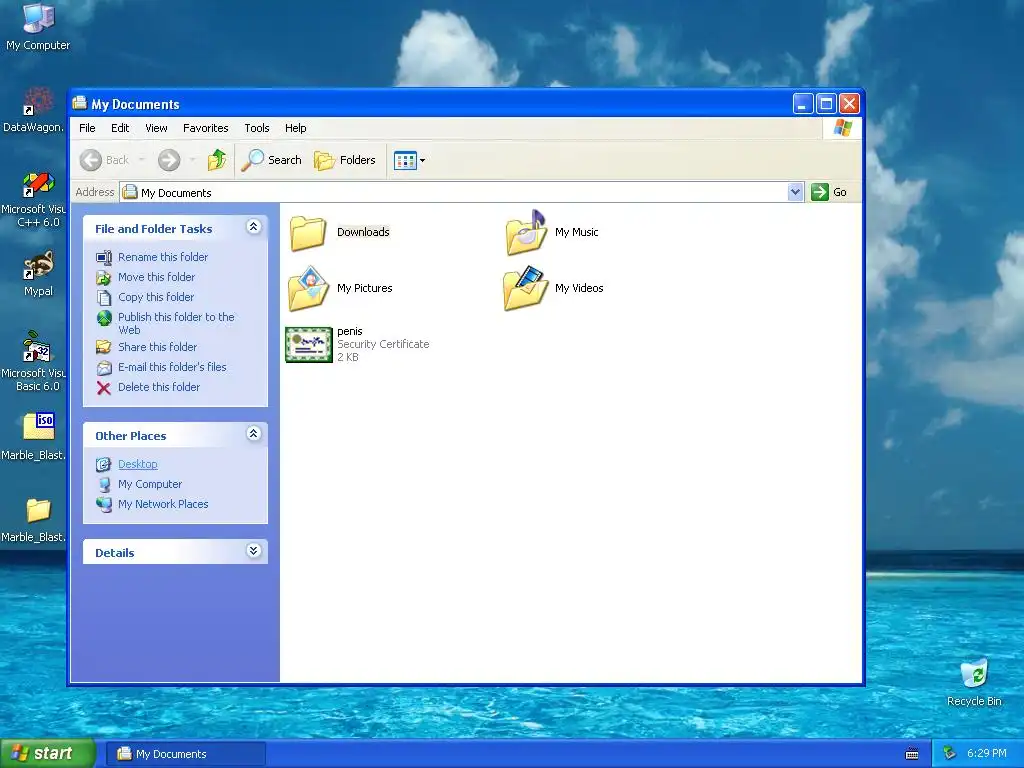Select the 'penis' file name text

350,331
